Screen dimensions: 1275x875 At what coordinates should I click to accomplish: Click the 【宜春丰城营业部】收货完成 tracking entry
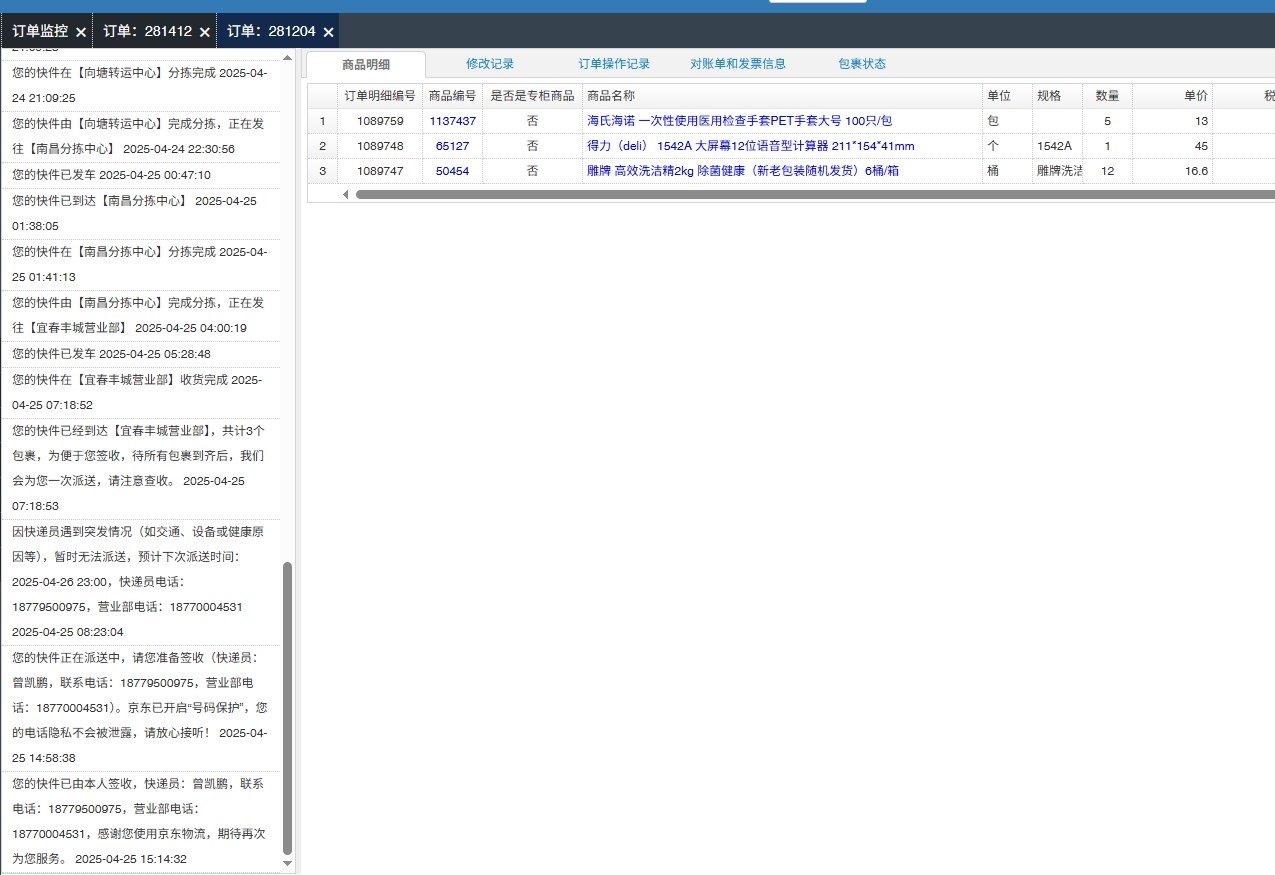pyautogui.click(x=140, y=392)
